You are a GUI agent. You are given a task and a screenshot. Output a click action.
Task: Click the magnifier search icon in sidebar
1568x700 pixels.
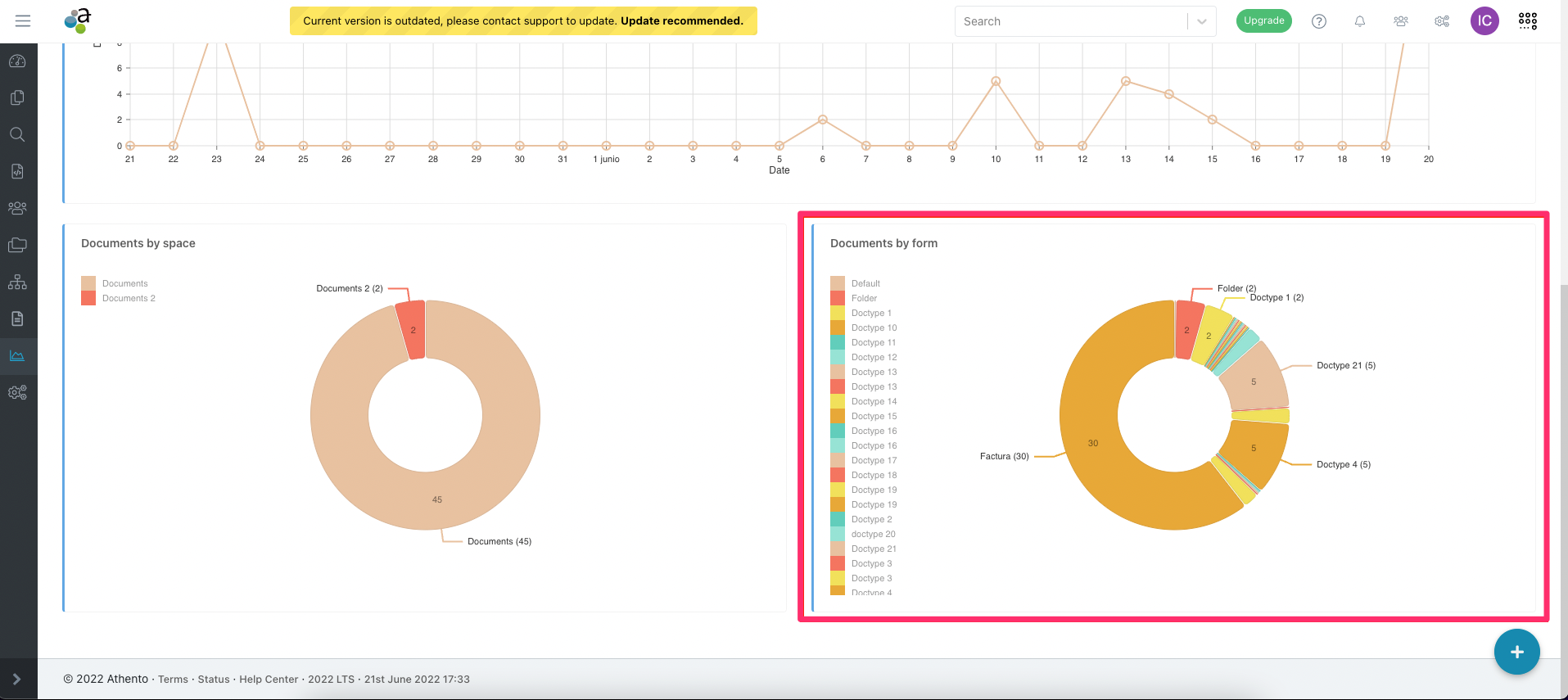[x=17, y=135]
